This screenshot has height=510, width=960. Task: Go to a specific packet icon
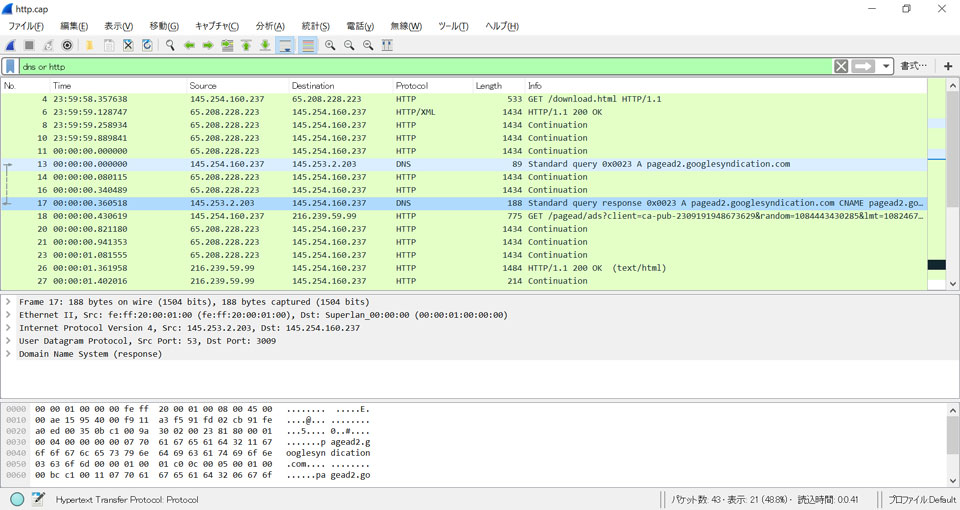coord(227,45)
